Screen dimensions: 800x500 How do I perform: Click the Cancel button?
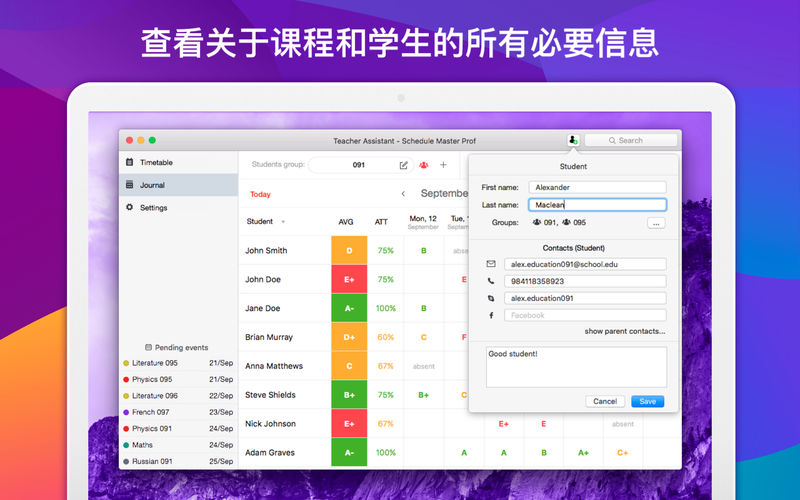(605, 401)
